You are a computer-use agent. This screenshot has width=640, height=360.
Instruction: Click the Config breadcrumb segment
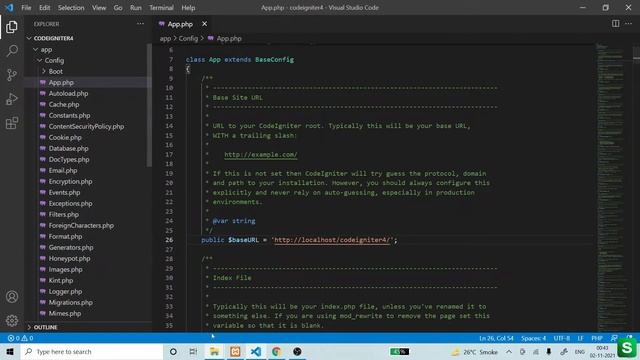[x=188, y=38]
